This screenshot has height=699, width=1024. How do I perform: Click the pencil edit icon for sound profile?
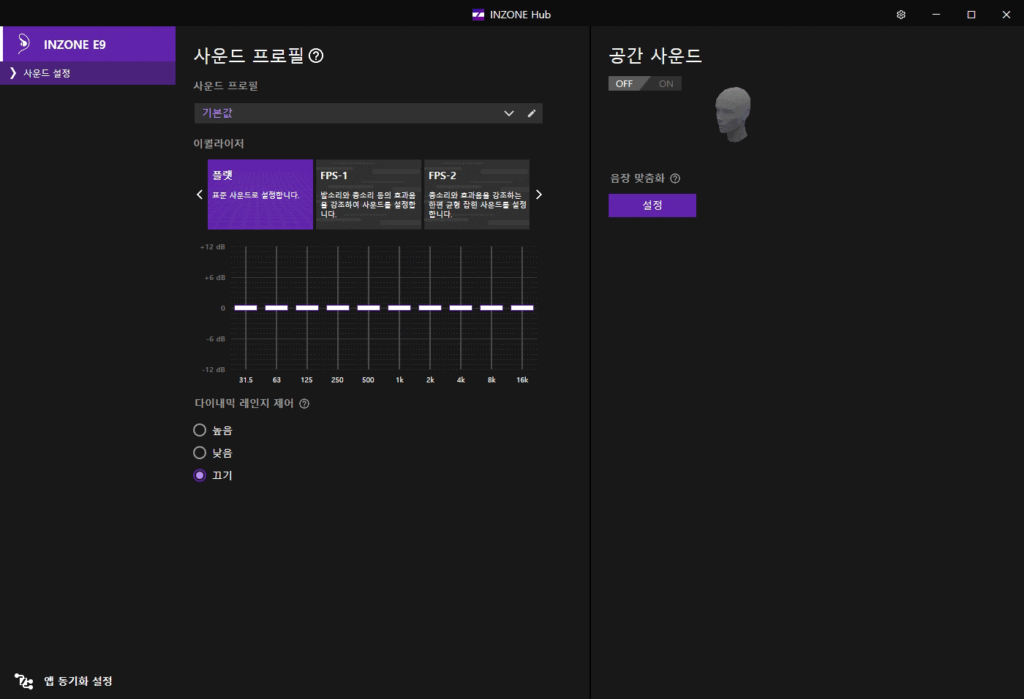click(532, 113)
